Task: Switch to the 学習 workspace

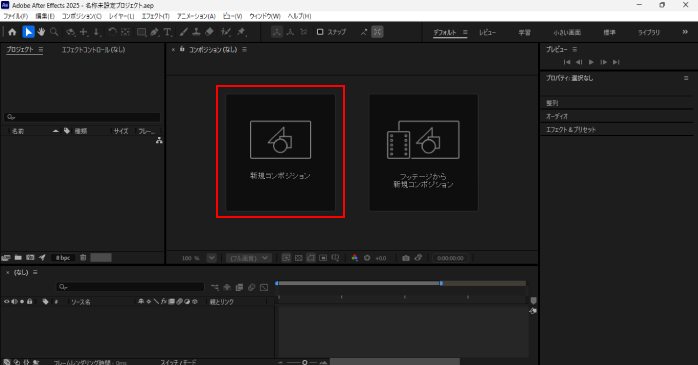Action: [524, 32]
